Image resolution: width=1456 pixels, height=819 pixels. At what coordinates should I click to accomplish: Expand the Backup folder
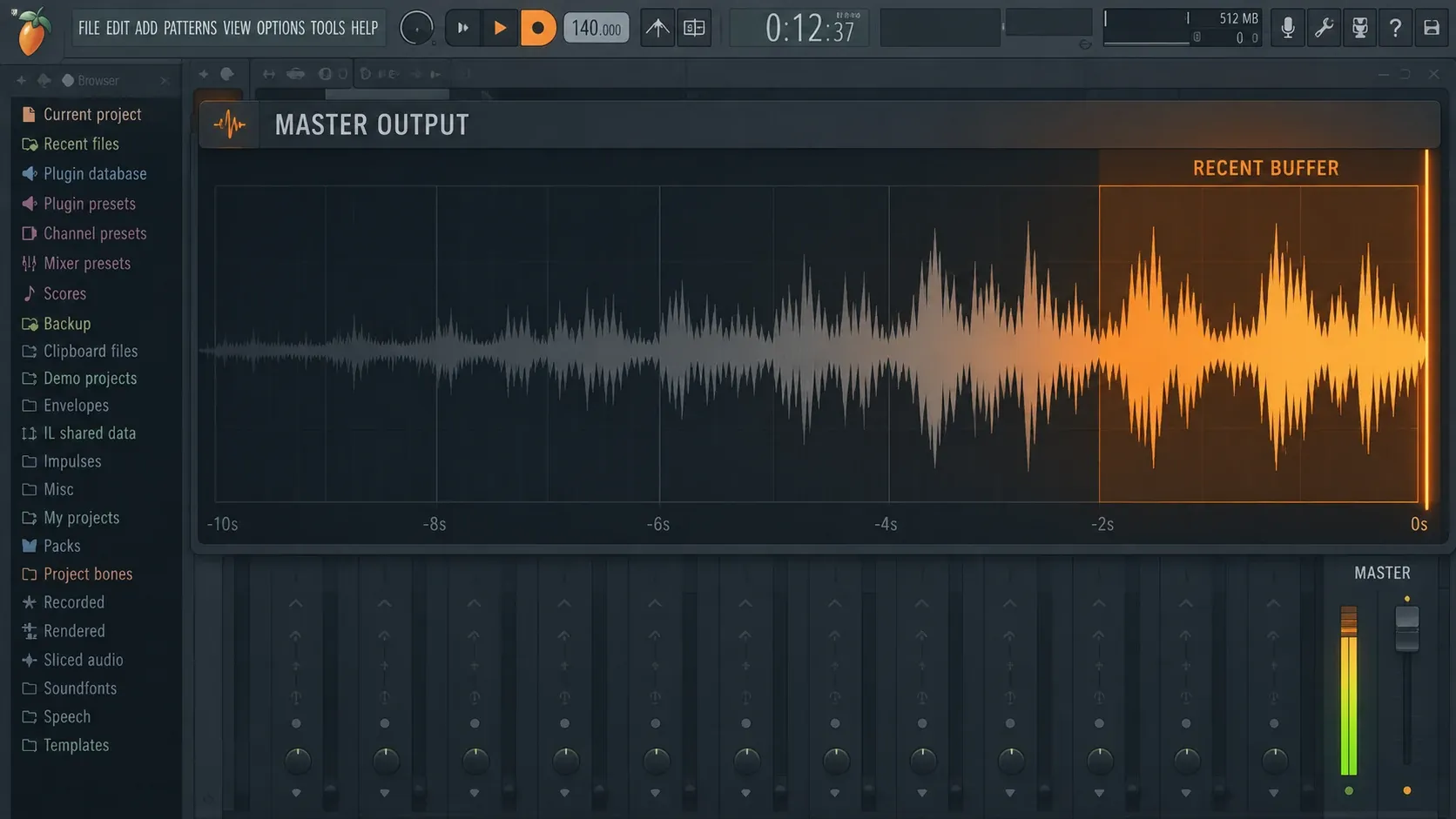tap(56, 323)
